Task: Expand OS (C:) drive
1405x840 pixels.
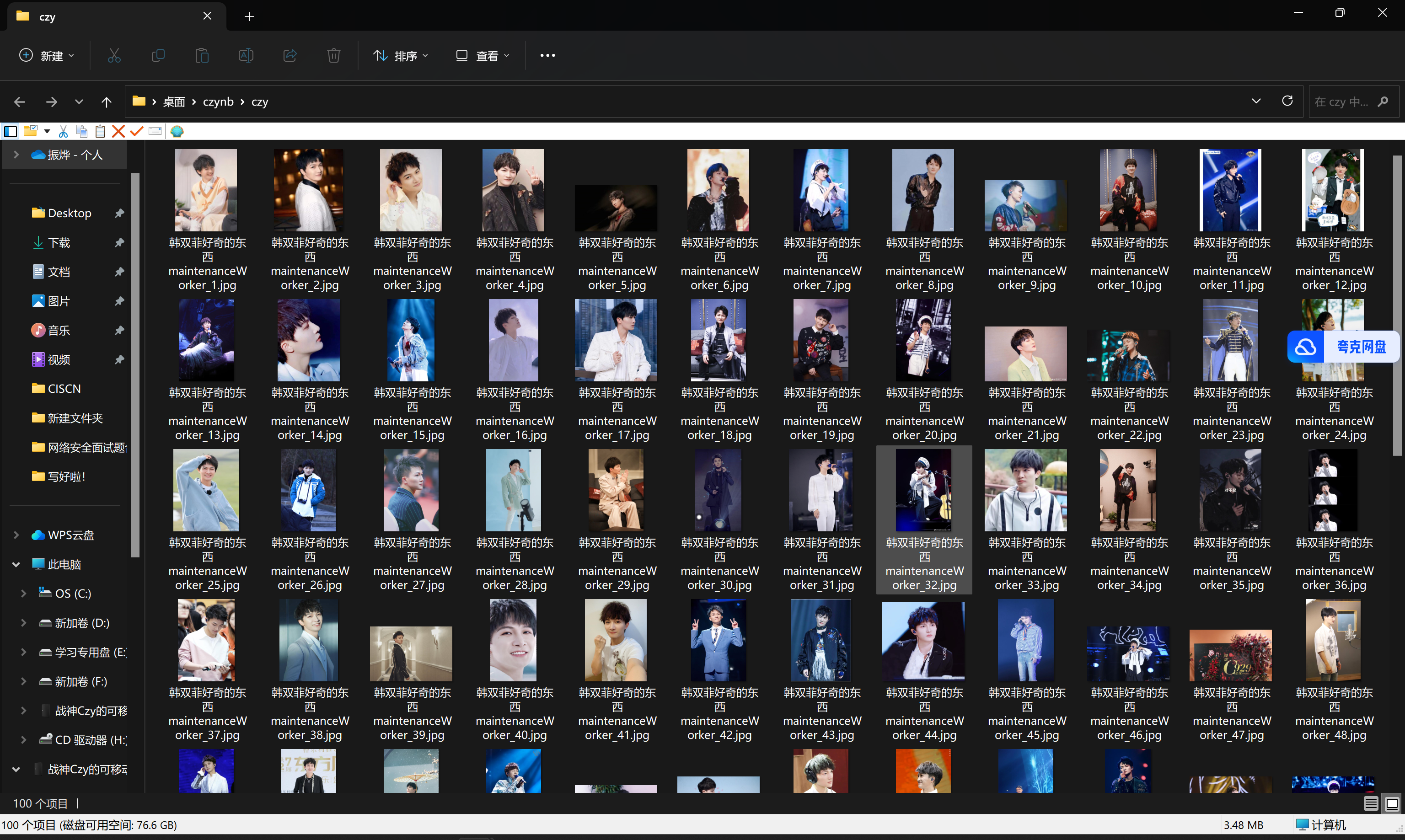Action: (x=24, y=593)
